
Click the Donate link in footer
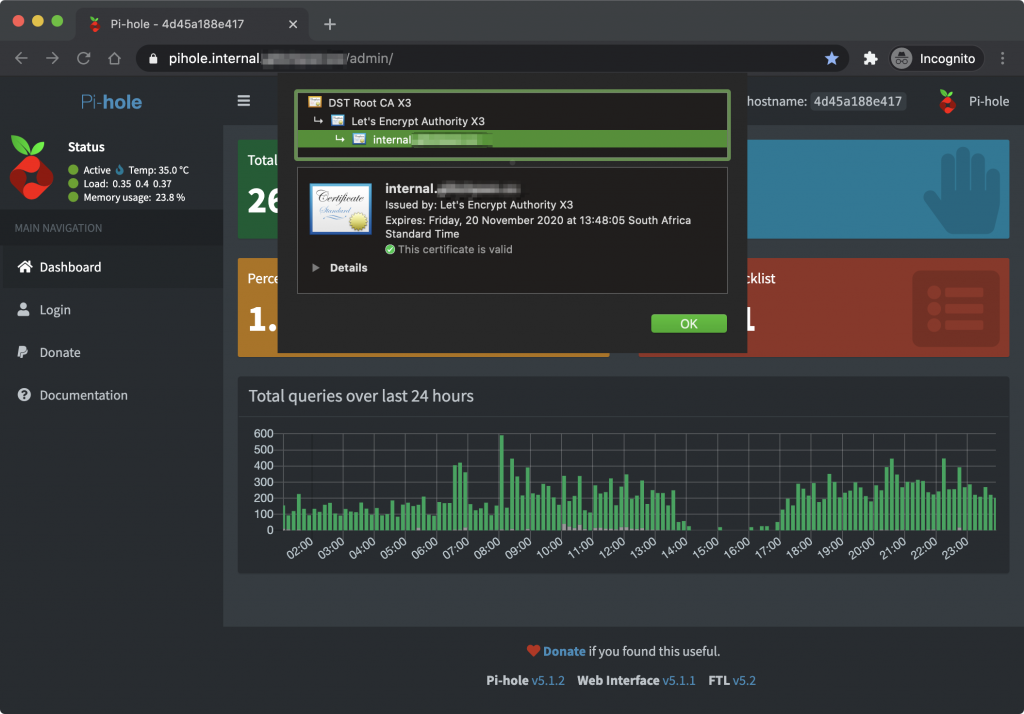[564, 651]
